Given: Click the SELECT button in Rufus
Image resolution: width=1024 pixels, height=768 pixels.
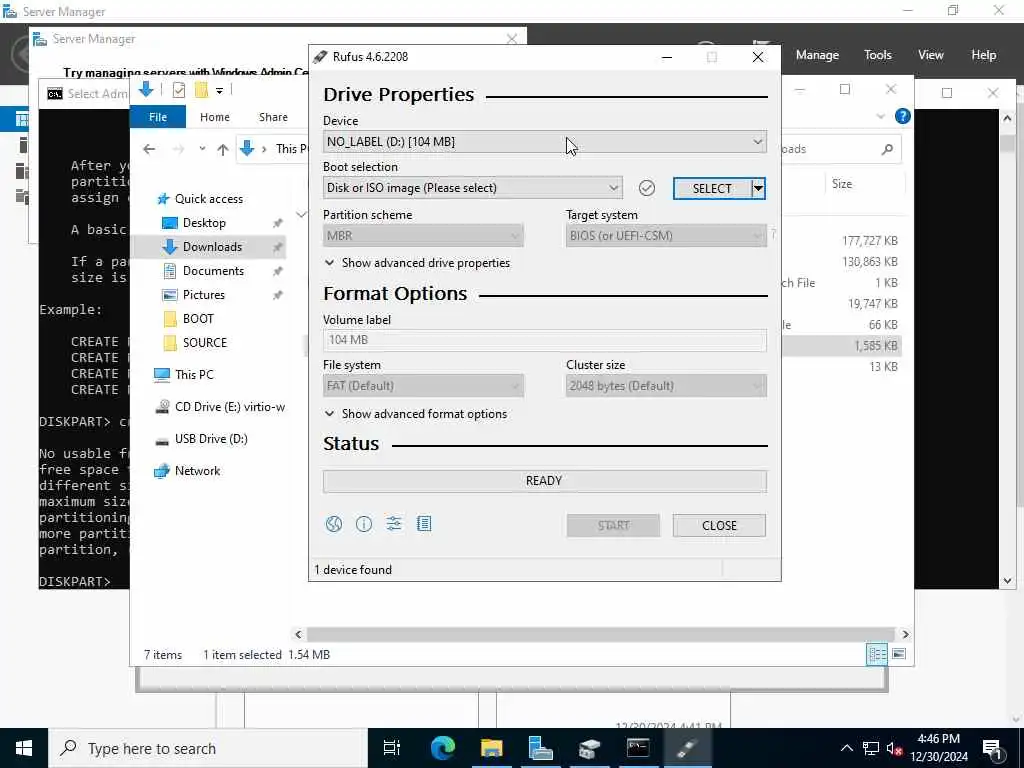Looking at the screenshot, I should (x=712, y=189).
